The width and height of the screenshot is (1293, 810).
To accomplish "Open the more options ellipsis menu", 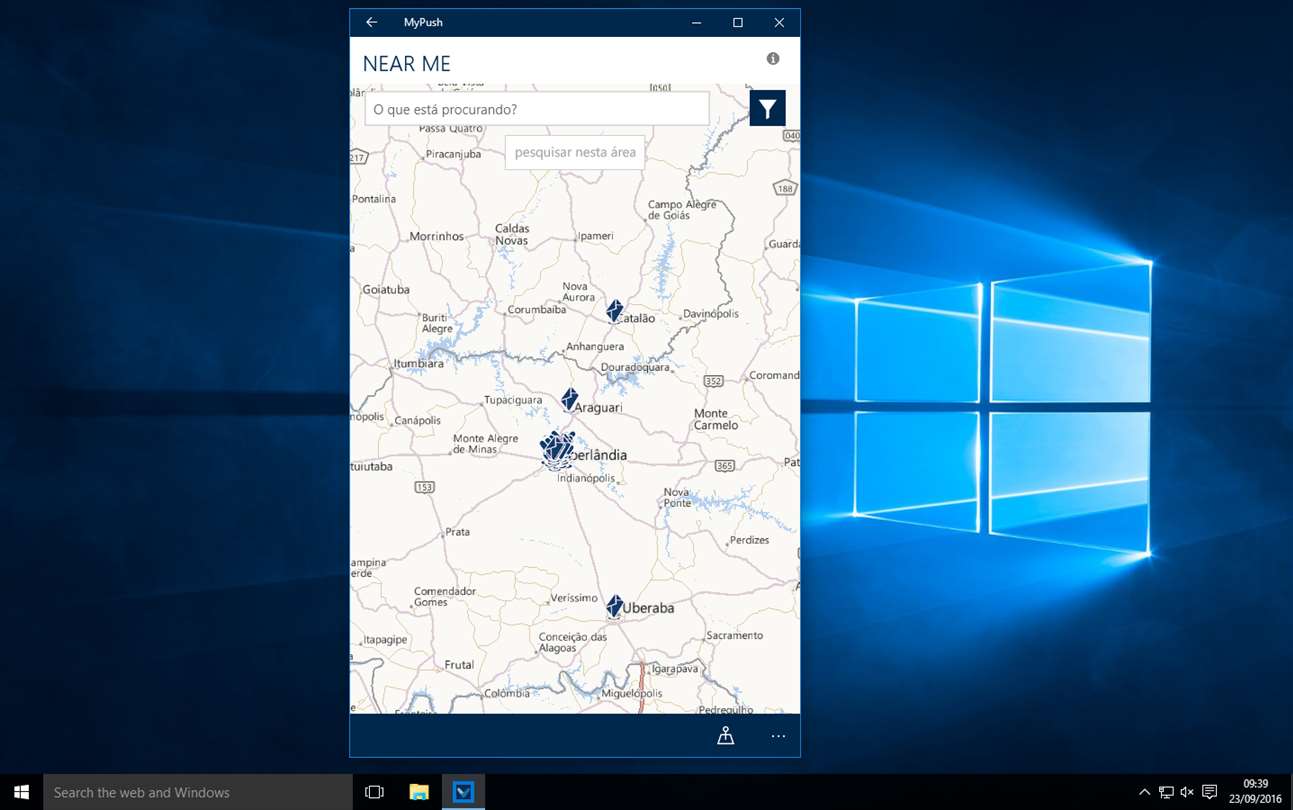I will 778,736.
